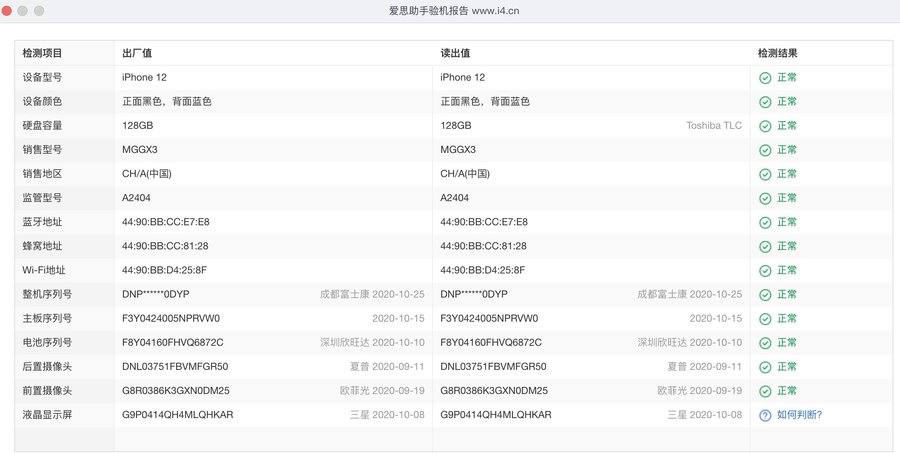Click the green check icon in 硬盘容量 row
Viewport: 900px width, 453px height.
click(765, 126)
